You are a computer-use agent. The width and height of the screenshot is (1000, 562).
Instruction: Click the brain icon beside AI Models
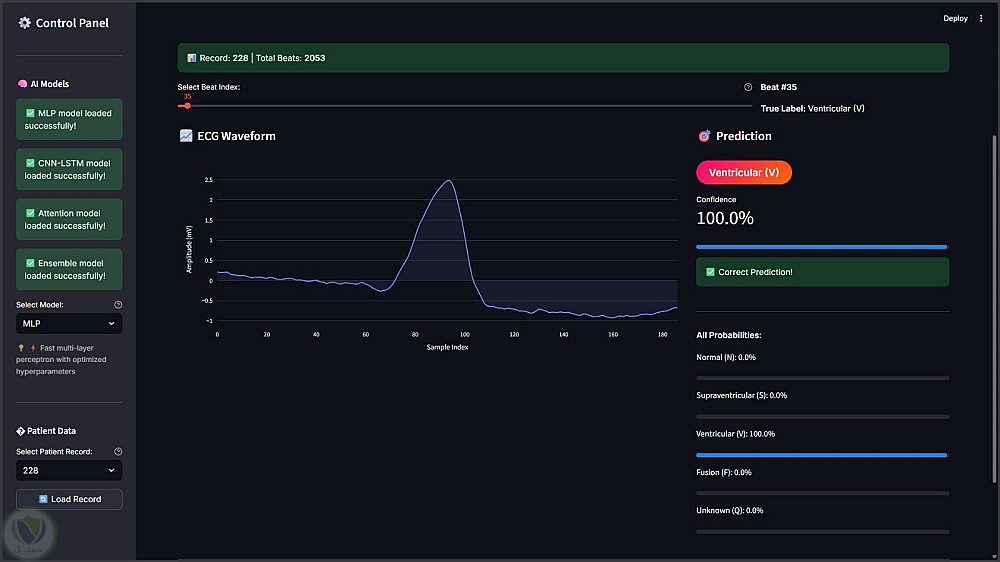pyautogui.click(x=23, y=84)
